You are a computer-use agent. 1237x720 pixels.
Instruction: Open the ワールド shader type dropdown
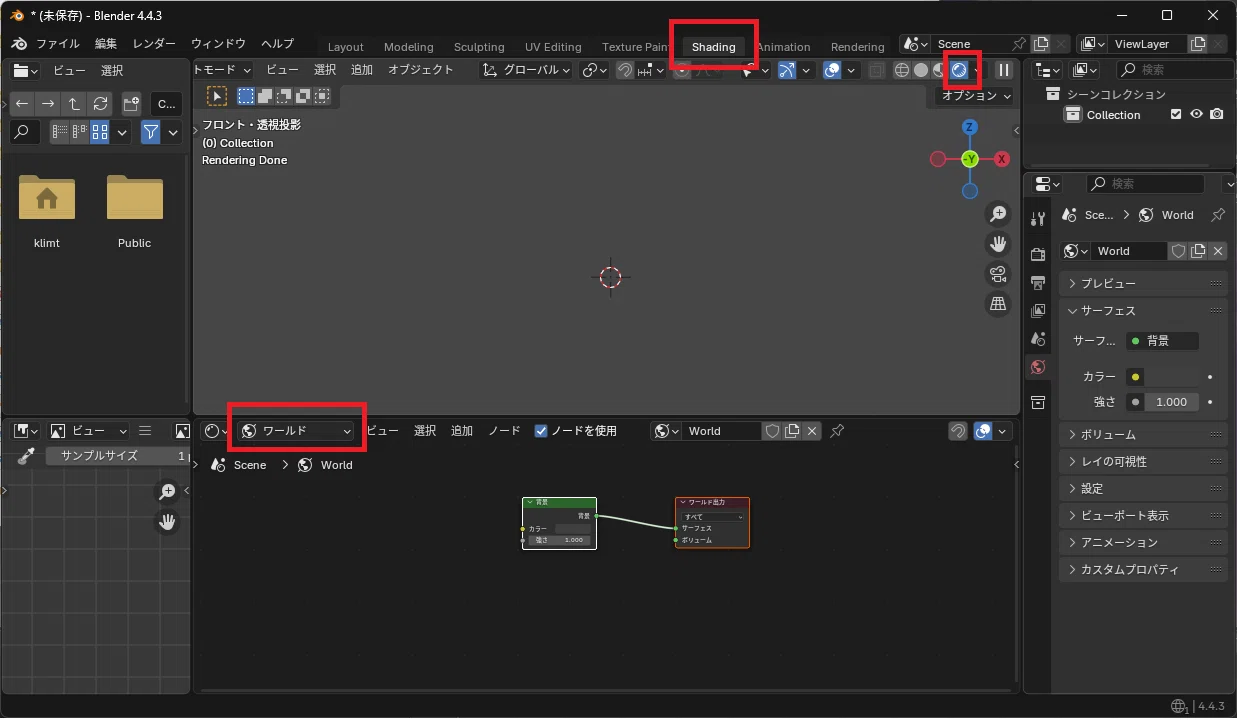click(297, 431)
